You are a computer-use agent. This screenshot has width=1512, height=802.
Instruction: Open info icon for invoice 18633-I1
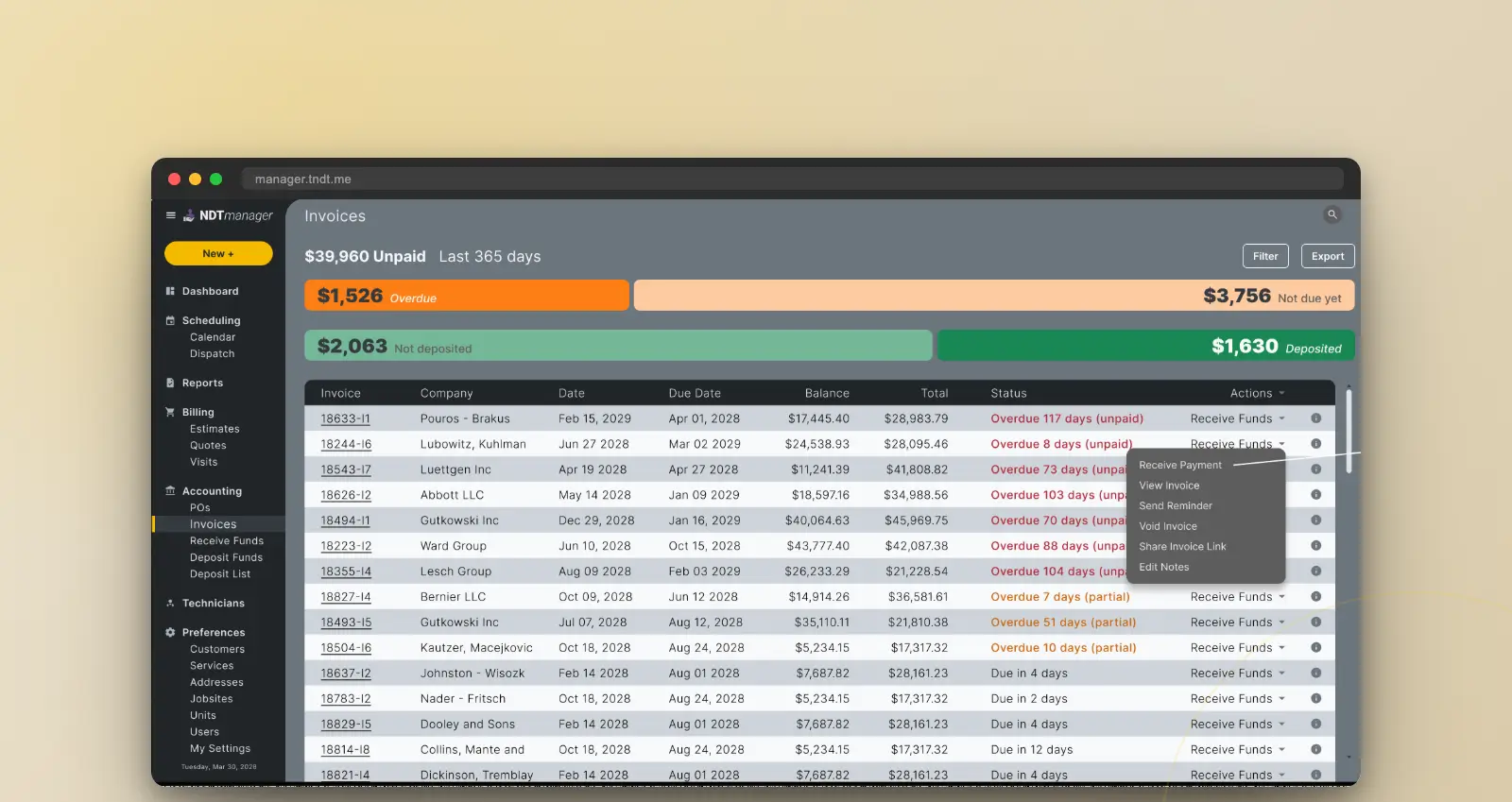click(x=1315, y=418)
